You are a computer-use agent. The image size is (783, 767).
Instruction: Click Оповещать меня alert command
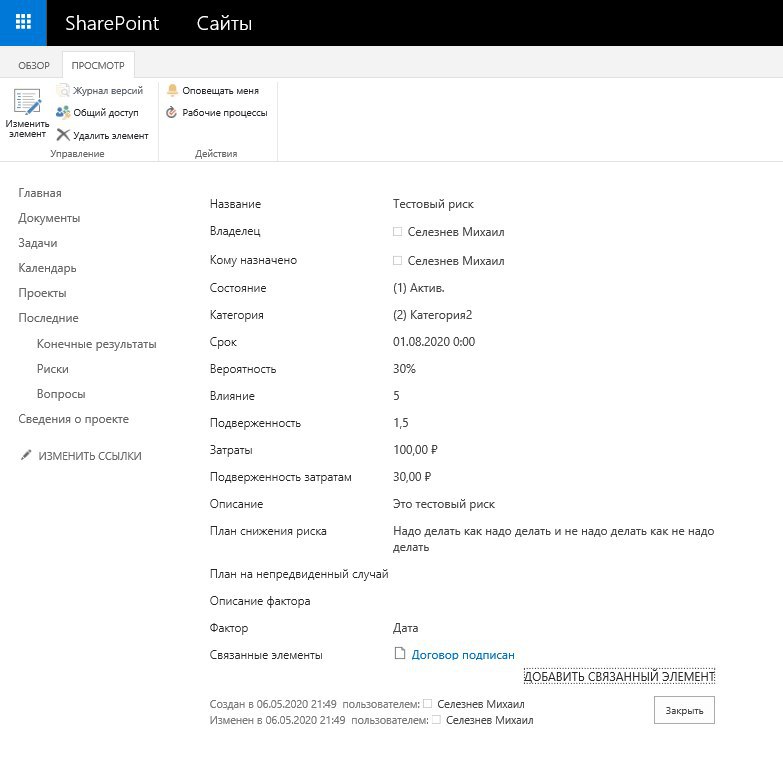[x=213, y=90]
